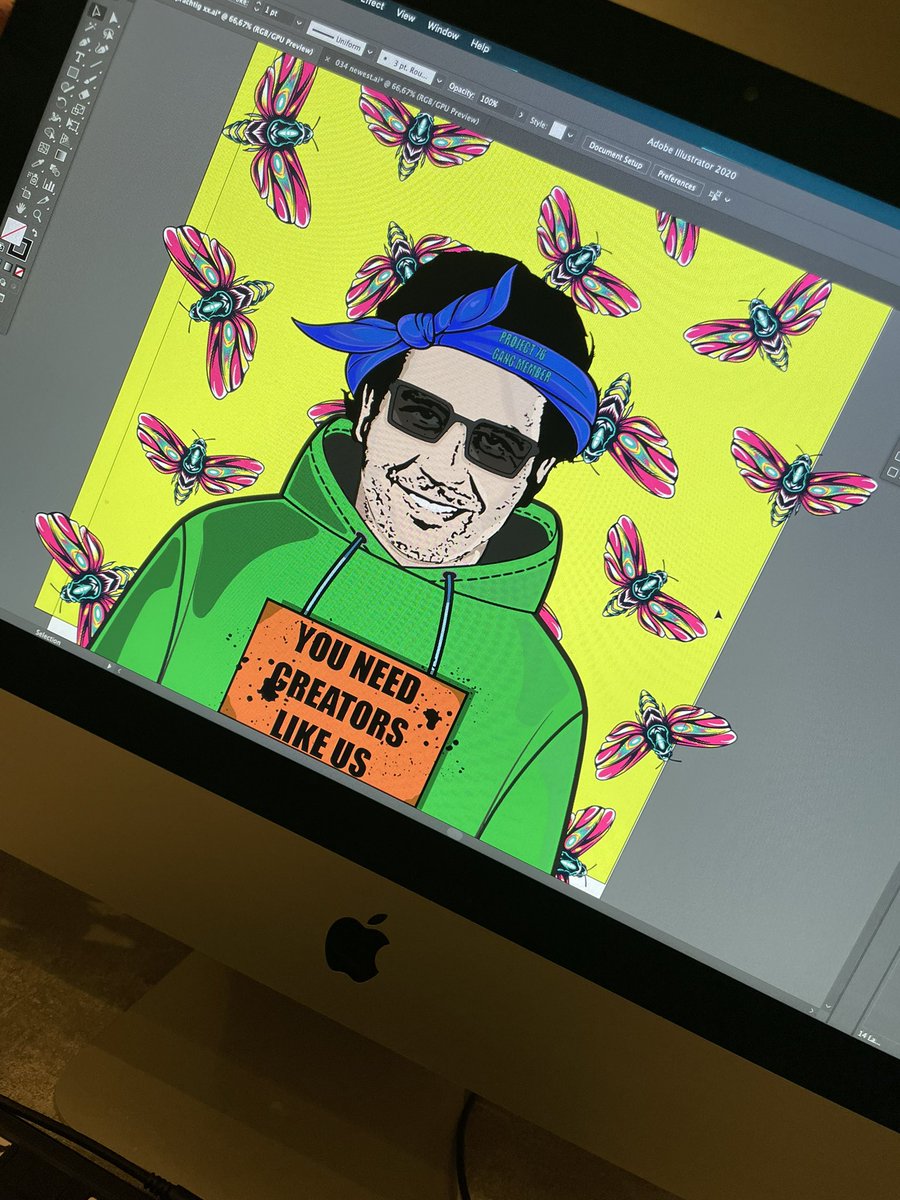Click the stroke weight 1 pt field

[x=276, y=13]
